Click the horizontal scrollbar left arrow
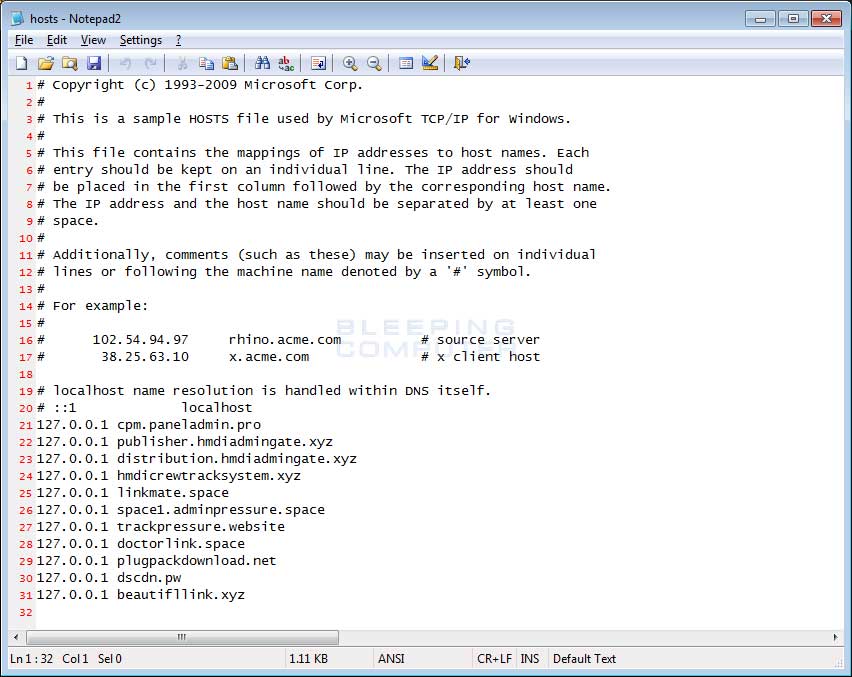 (x=16, y=637)
